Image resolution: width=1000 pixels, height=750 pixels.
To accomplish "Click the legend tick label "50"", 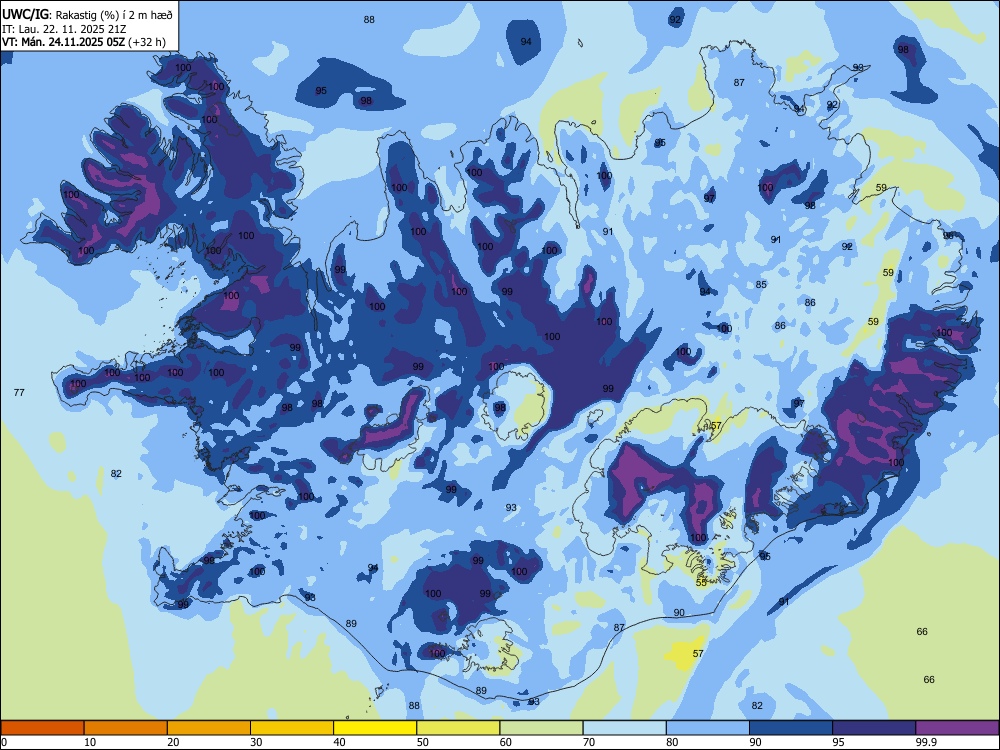I will coord(423,742).
